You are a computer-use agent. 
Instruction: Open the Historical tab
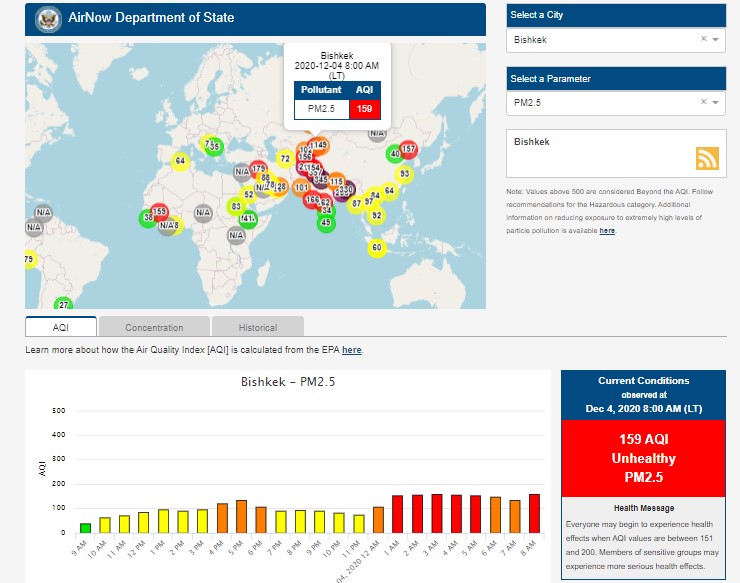tap(258, 327)
